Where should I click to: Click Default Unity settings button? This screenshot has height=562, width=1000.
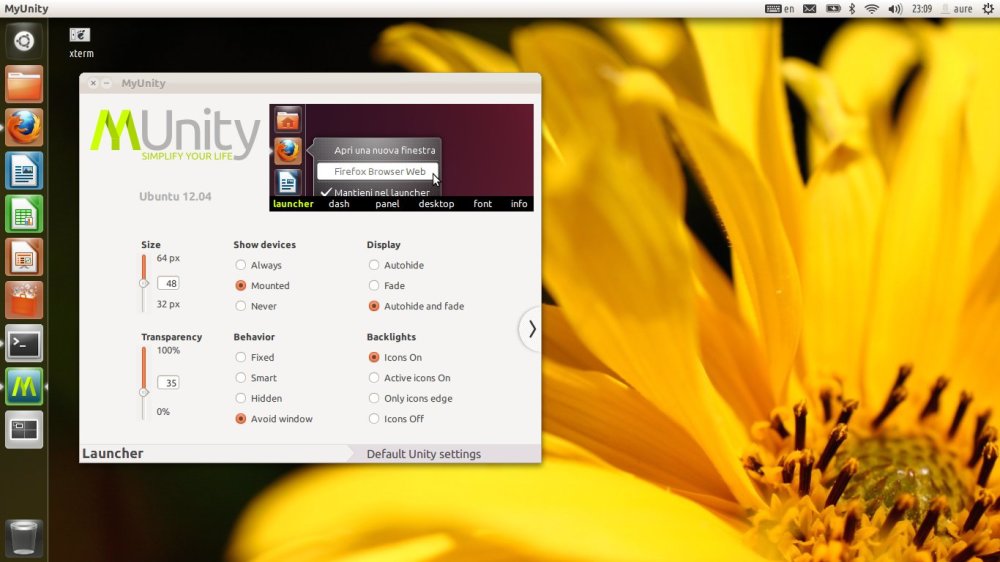pyautogui.click(x=423, y=454)
